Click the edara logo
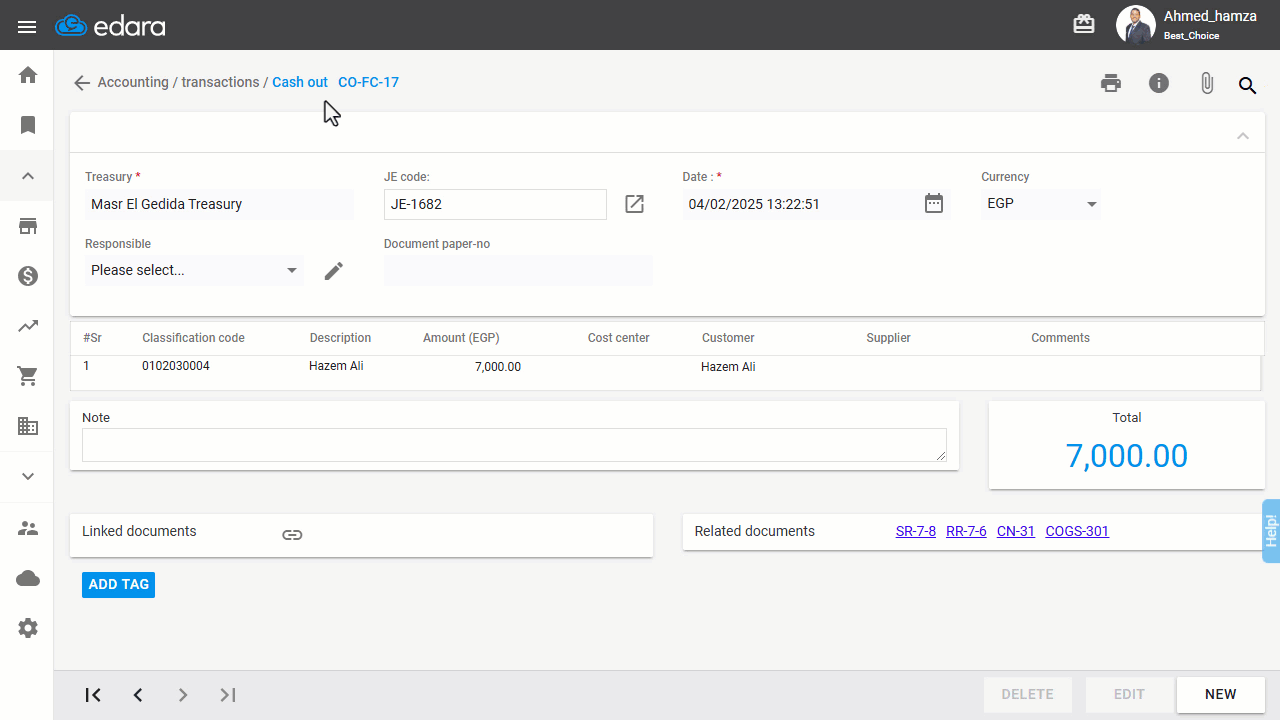Screen dimensions: 1280x720 click(110, 26)
